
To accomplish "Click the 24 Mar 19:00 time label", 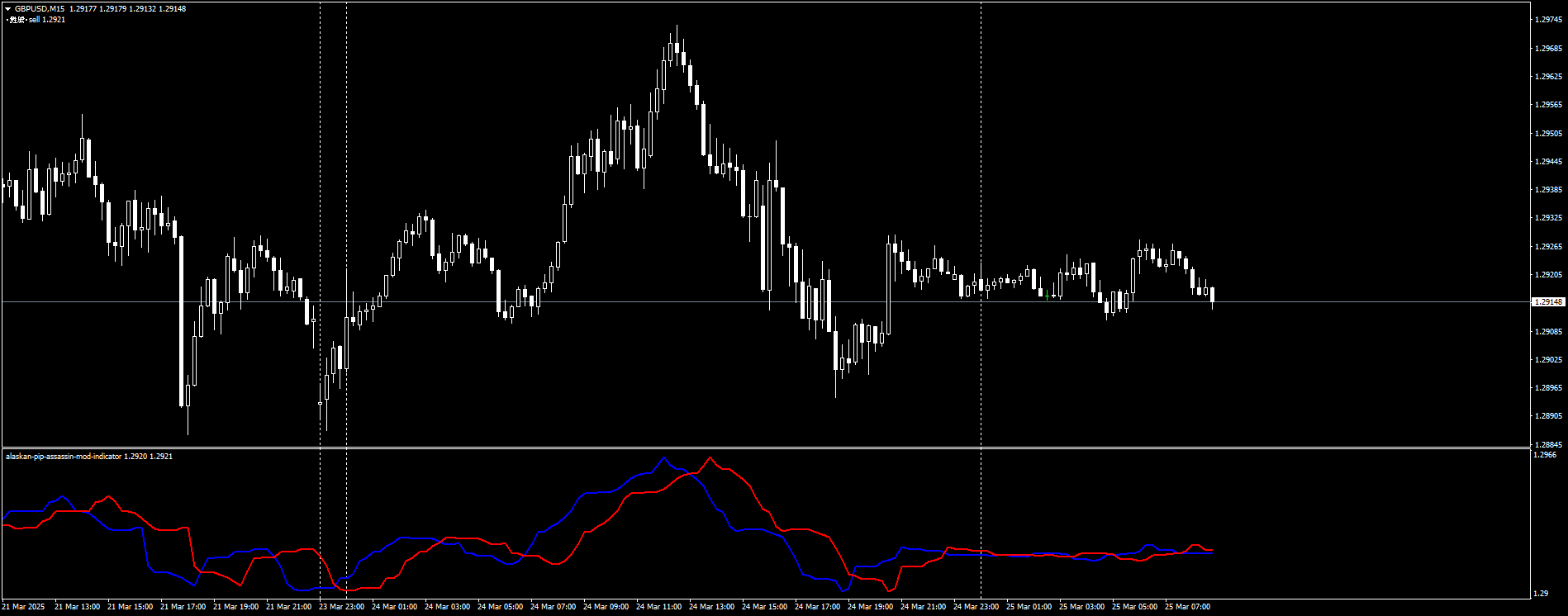I will tap(870, 607).
